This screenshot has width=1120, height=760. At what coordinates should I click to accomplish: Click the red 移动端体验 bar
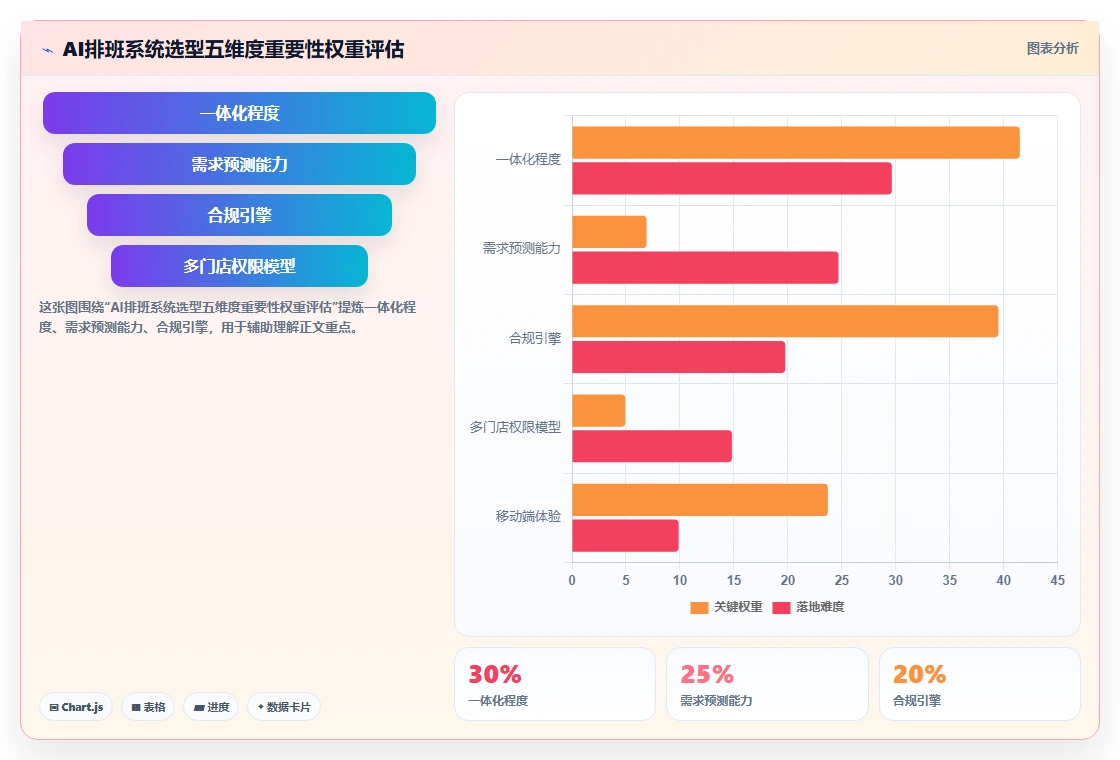click(625, 536)
